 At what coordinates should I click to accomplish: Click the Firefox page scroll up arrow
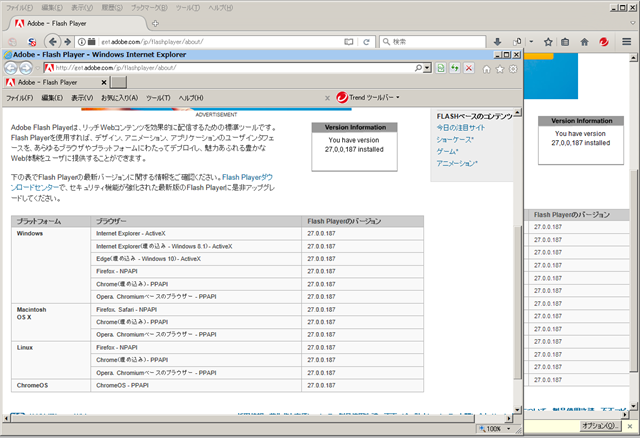coord(633,58)
